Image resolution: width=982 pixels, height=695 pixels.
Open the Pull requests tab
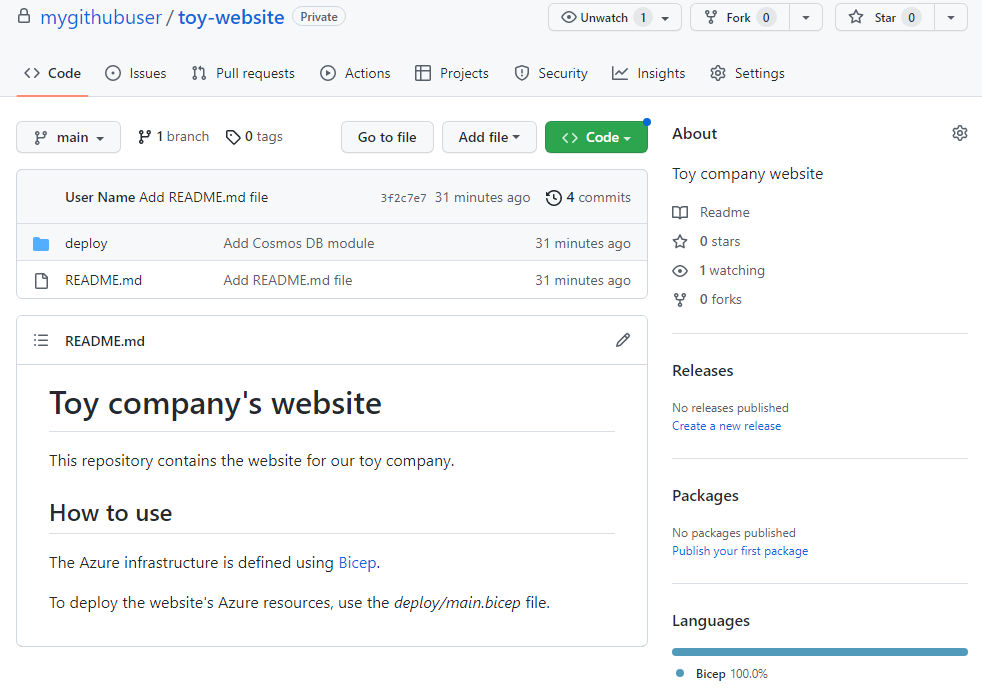[243, 73]
